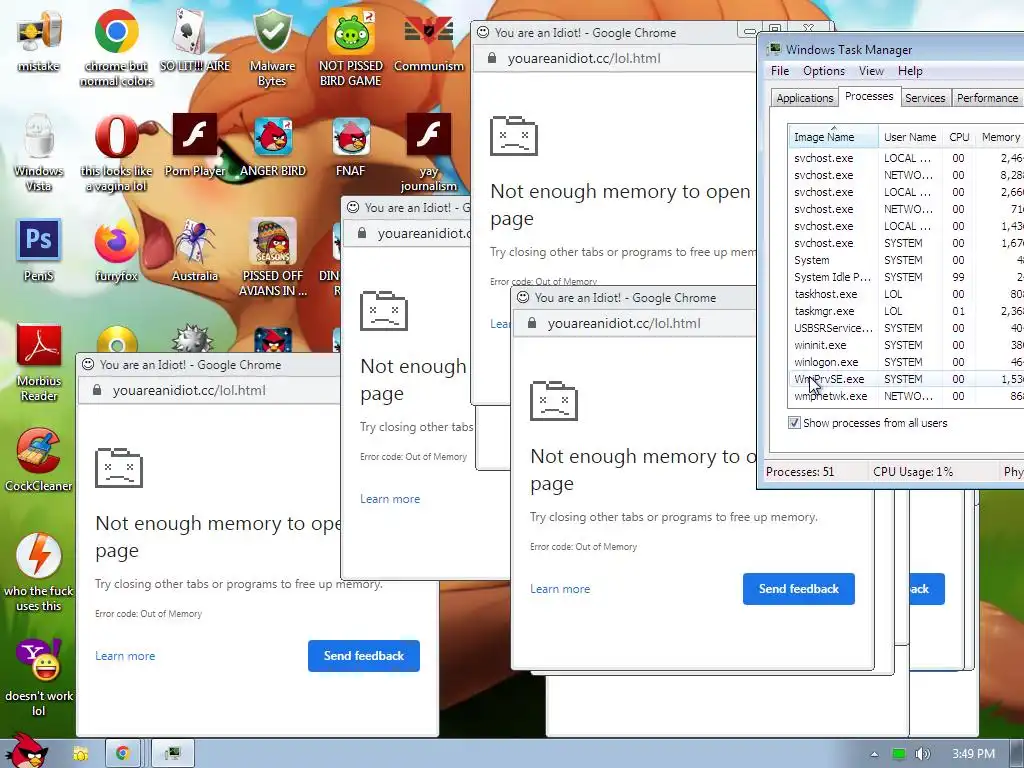Open the File menu in Task Manager

coord(780,71)
